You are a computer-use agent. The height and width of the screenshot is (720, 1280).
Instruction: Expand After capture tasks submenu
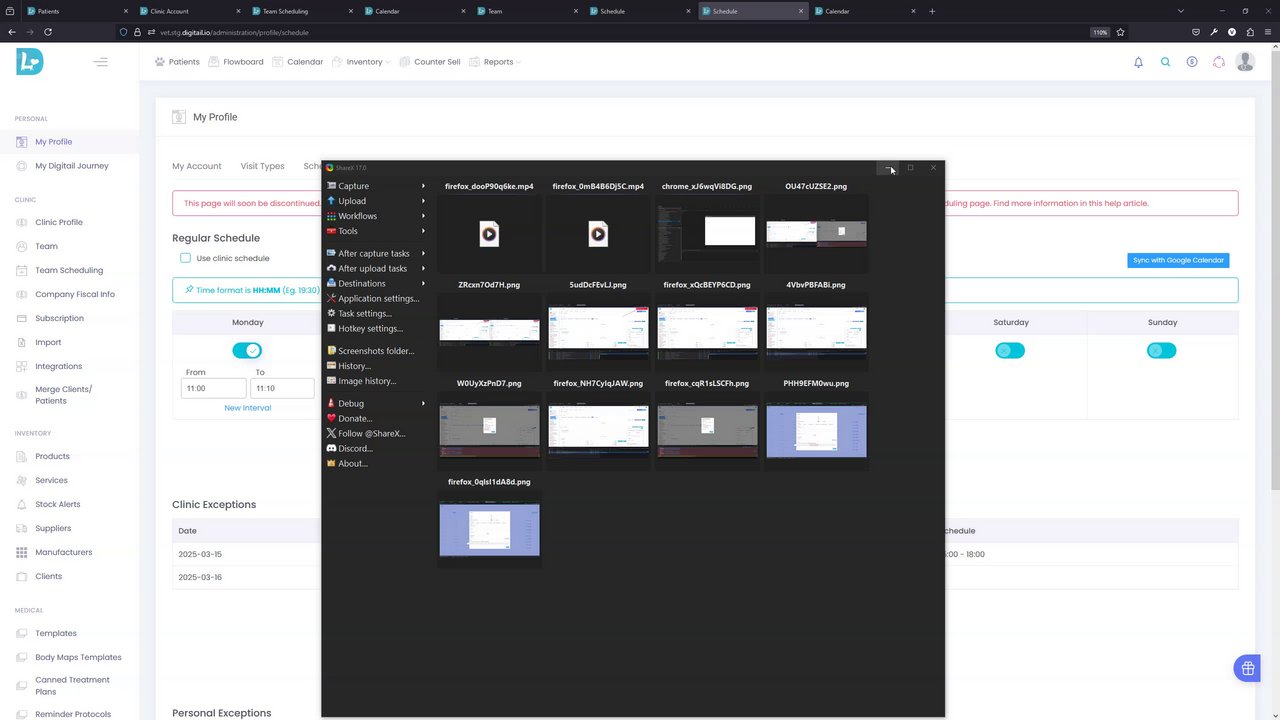[x=376, y=253]
